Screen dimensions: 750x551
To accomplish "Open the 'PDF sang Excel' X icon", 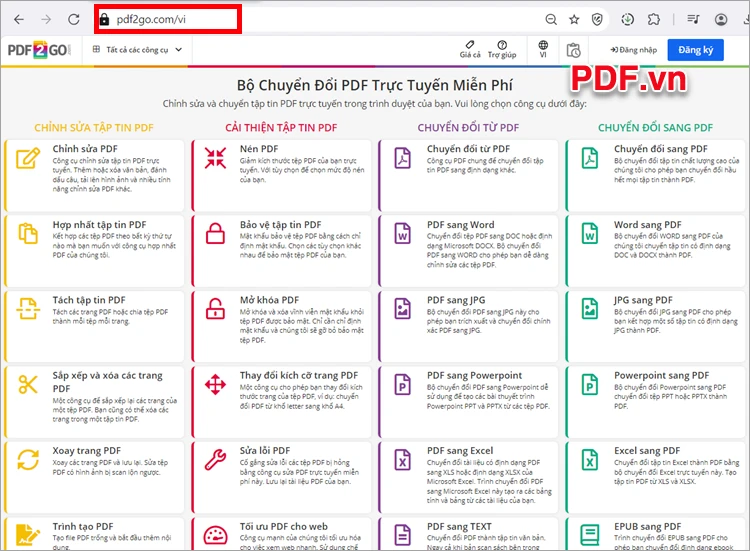I will [402, 460].
